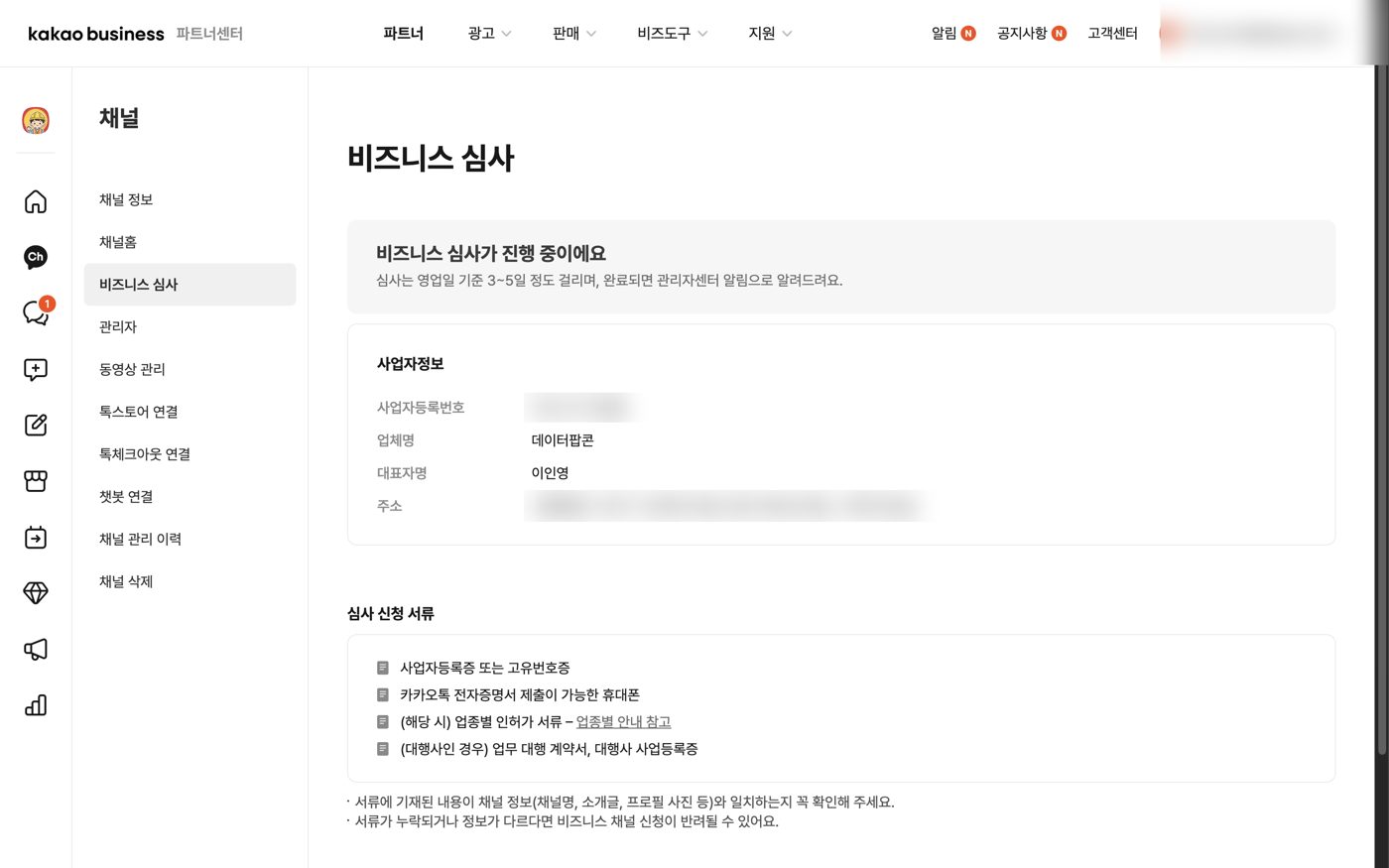Click the message-plus bubble icon
The width and height of the screenshot is (1389, 868).
36,369
